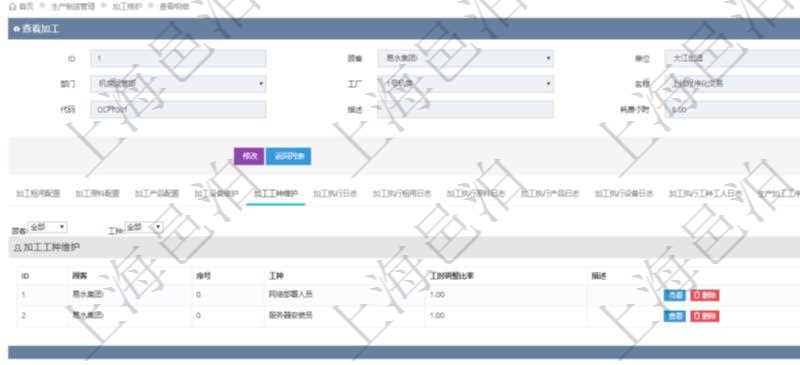The height and width of the screenshot is (365, 800).
Task: Open the 顾客 dropdown in the form
Action: (x=465, y=59)
